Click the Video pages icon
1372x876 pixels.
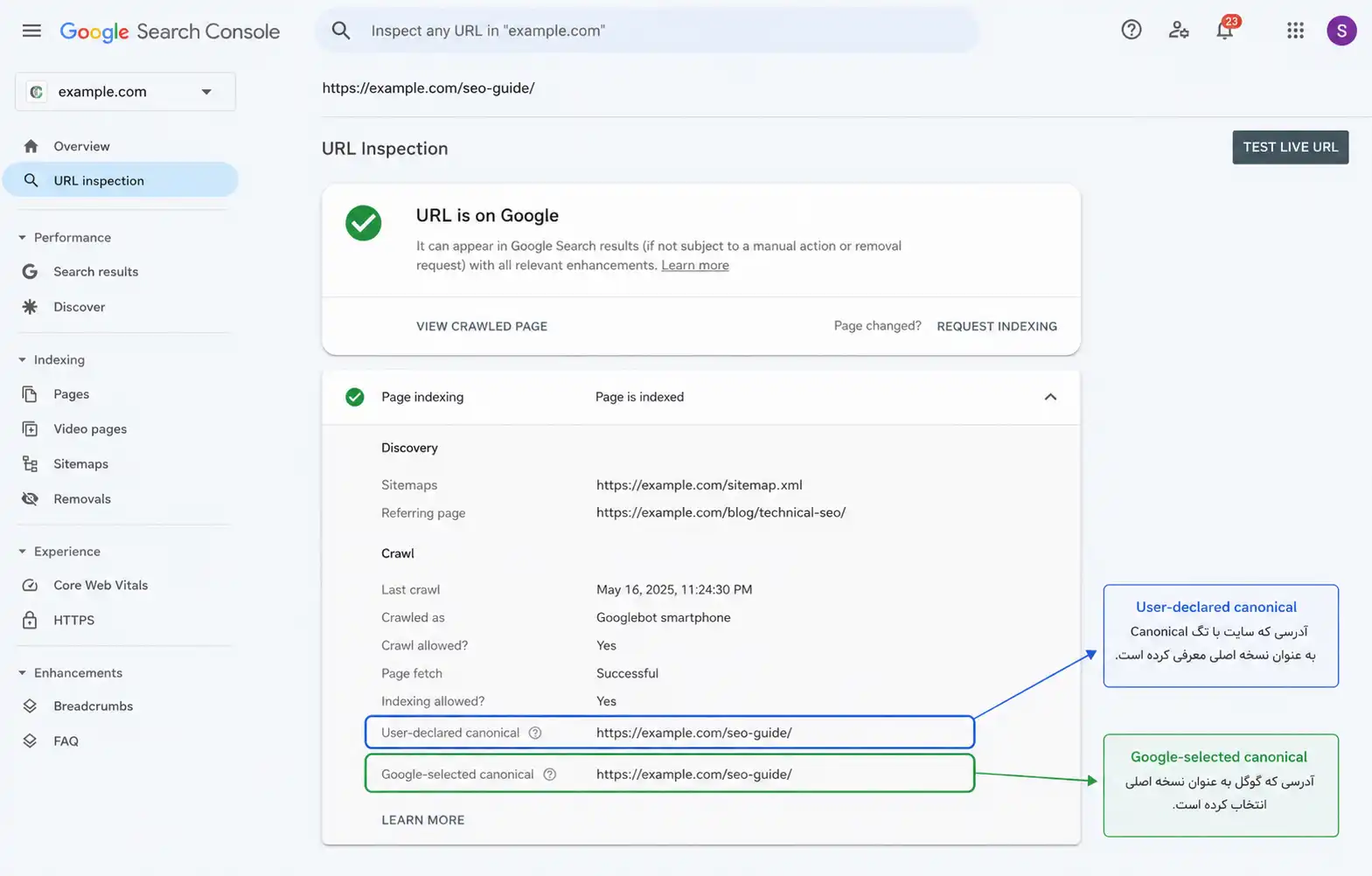(30, 429)
